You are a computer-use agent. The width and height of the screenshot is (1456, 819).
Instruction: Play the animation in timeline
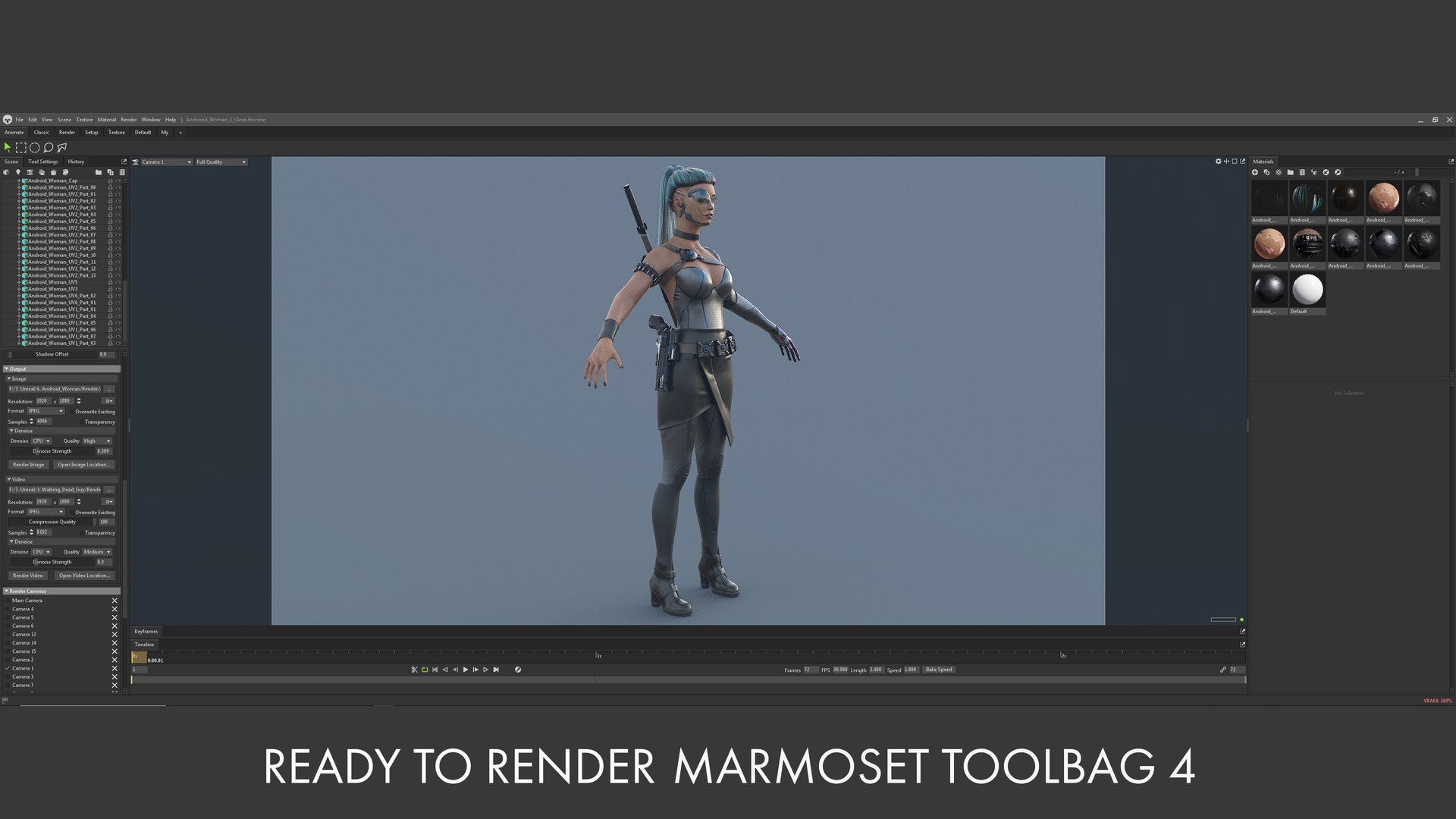click(466, 670)
